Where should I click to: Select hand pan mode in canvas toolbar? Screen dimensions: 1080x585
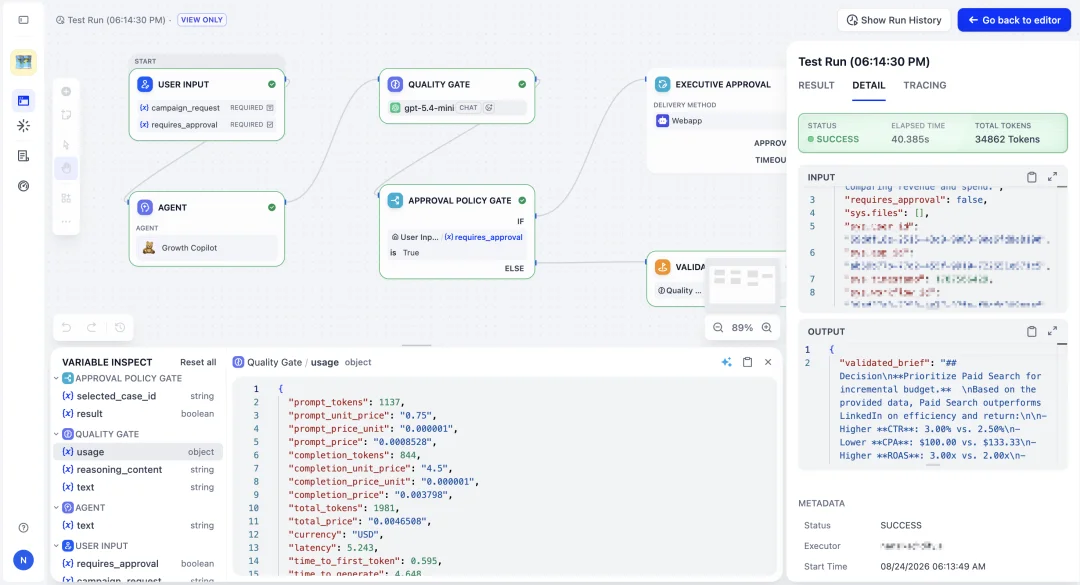[66, 168]
